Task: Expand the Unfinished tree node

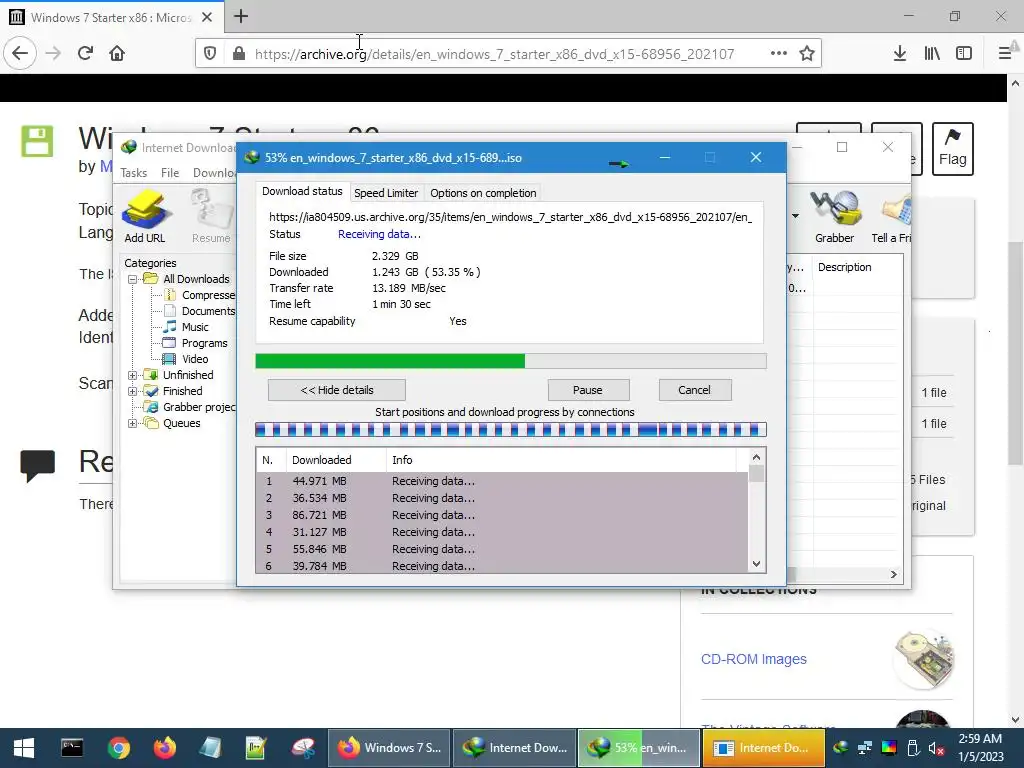Action: (133, 376)
